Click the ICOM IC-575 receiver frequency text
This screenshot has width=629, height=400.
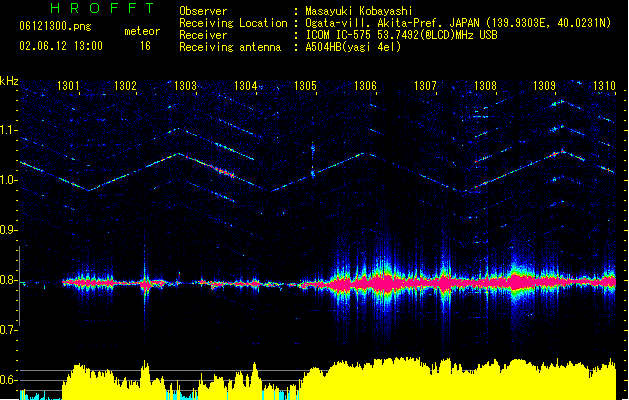point(401,35)
